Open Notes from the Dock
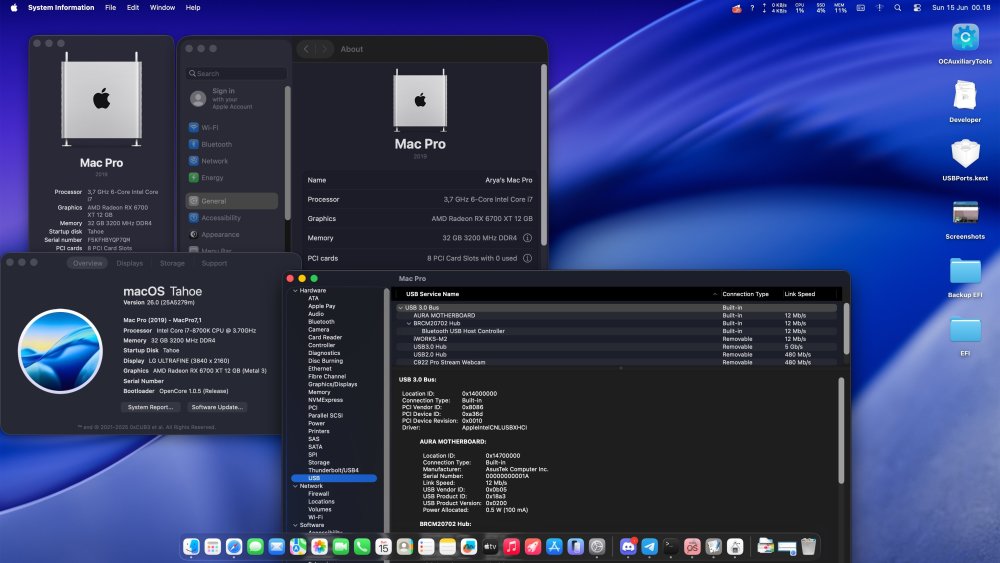Image resolution: width=1000 pixels, height=563 pixels. pyautogui.click(x=448, y=546)
